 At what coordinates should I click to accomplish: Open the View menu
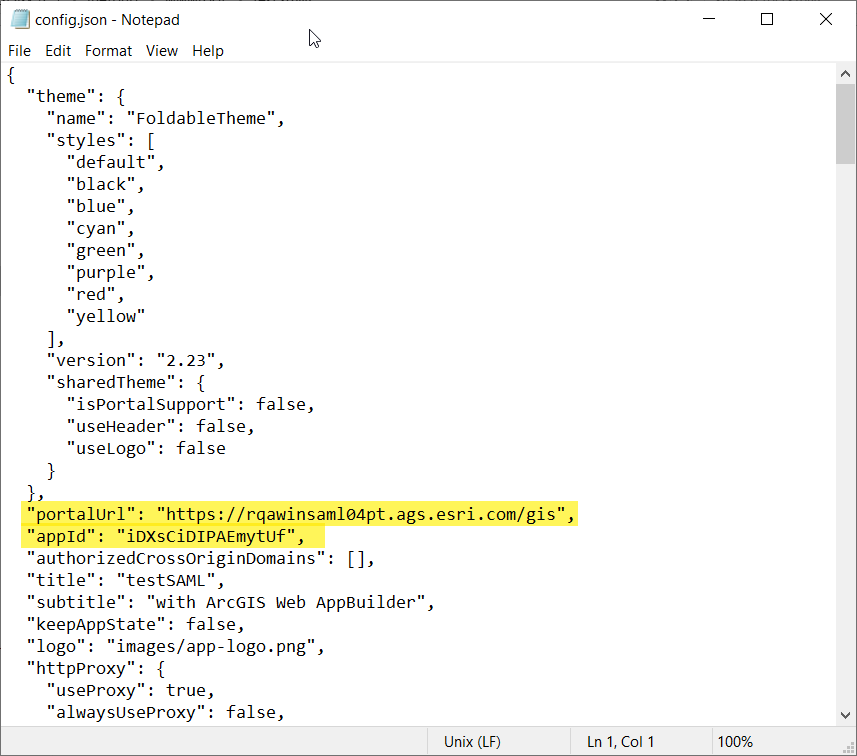[x=162, y=51]
